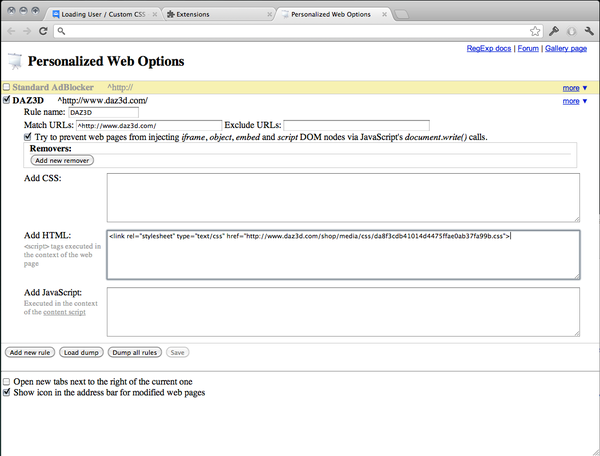
Task: Click the Removers: label
Action: [x=51, y=148]
